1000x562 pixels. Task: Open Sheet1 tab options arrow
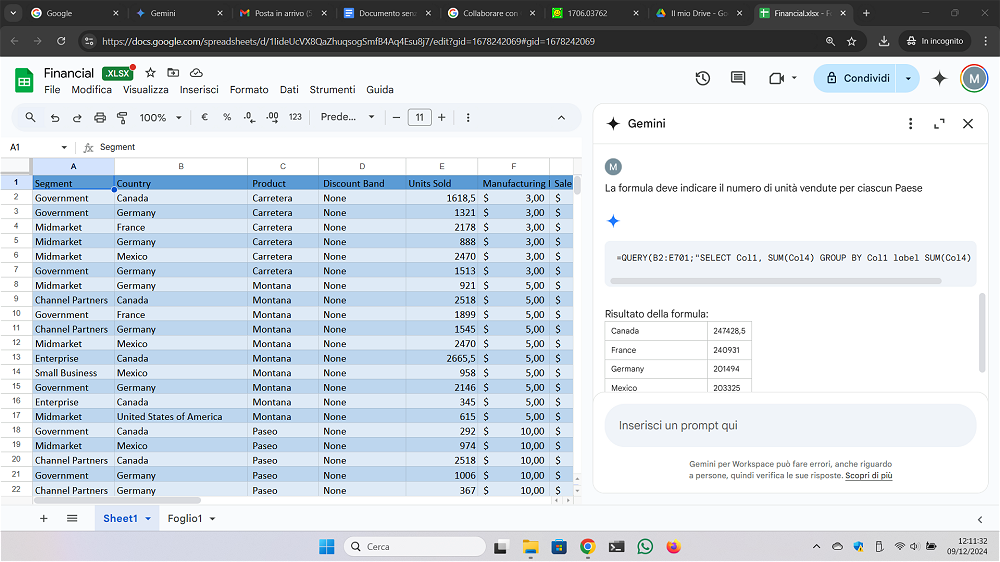pyautogui.click(x=148, y=519)
